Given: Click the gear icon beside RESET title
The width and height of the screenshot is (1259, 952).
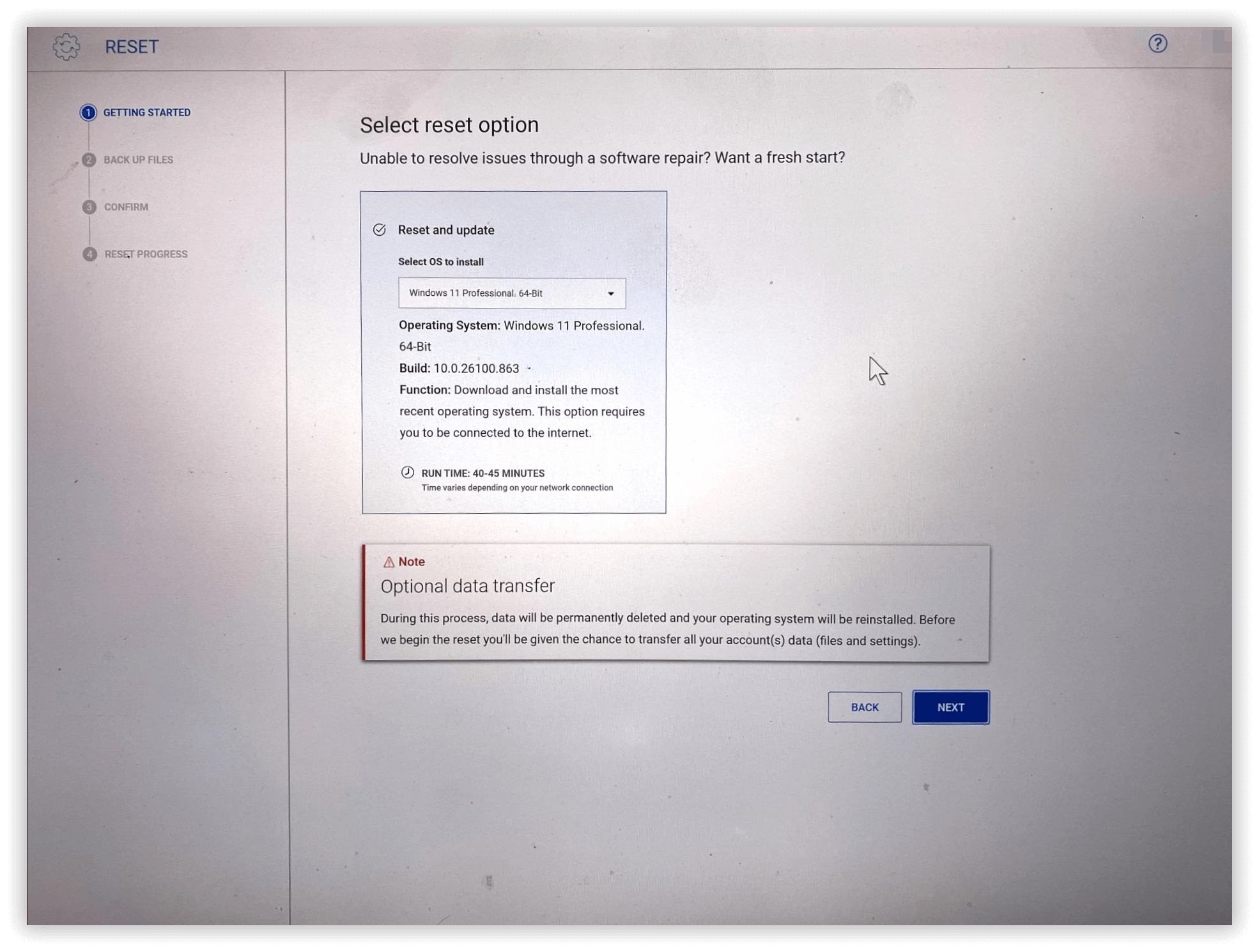Looking at the screenshot, I should pyautogui.click(x=66, y=47).
